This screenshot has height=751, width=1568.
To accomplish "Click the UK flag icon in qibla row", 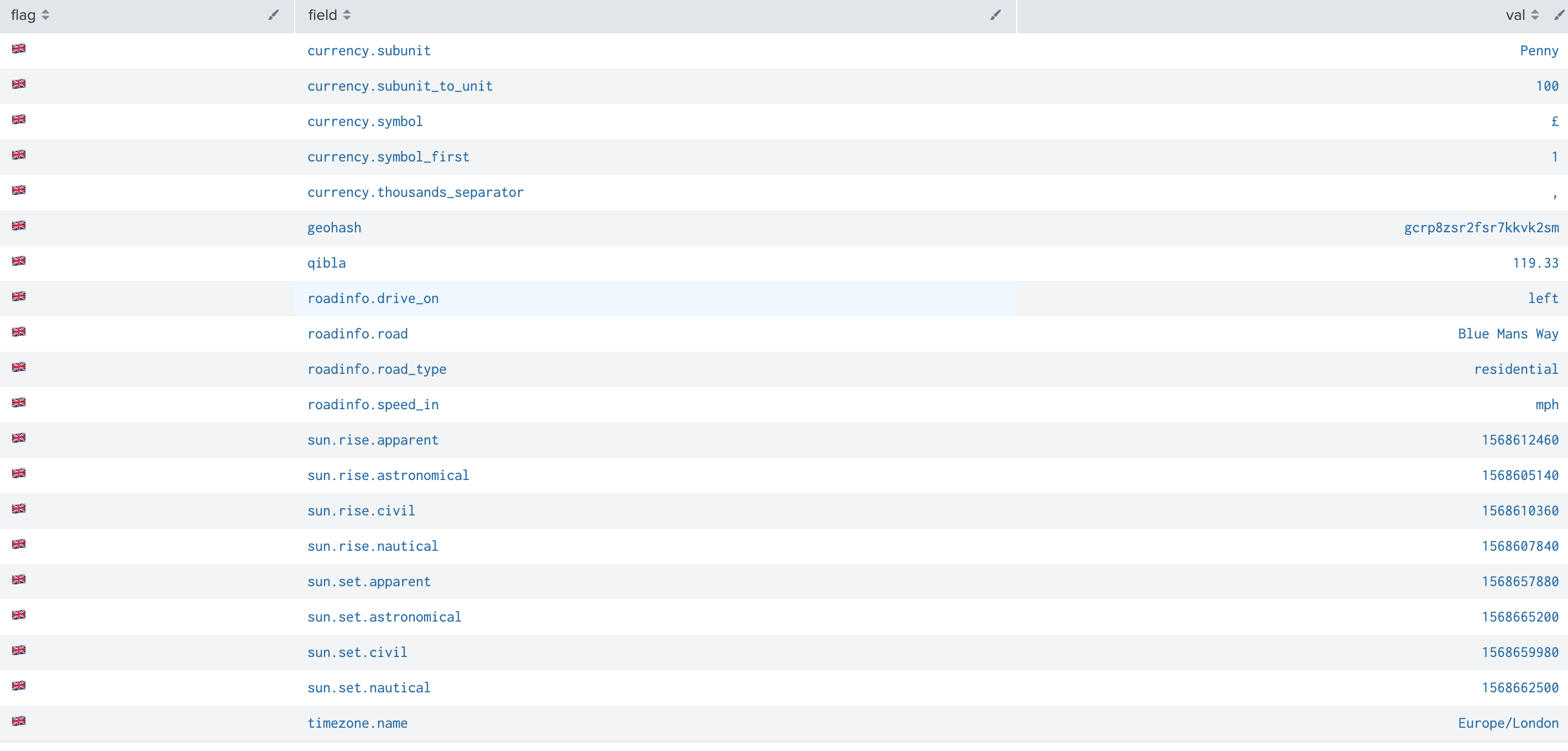I will coord(19,261).
